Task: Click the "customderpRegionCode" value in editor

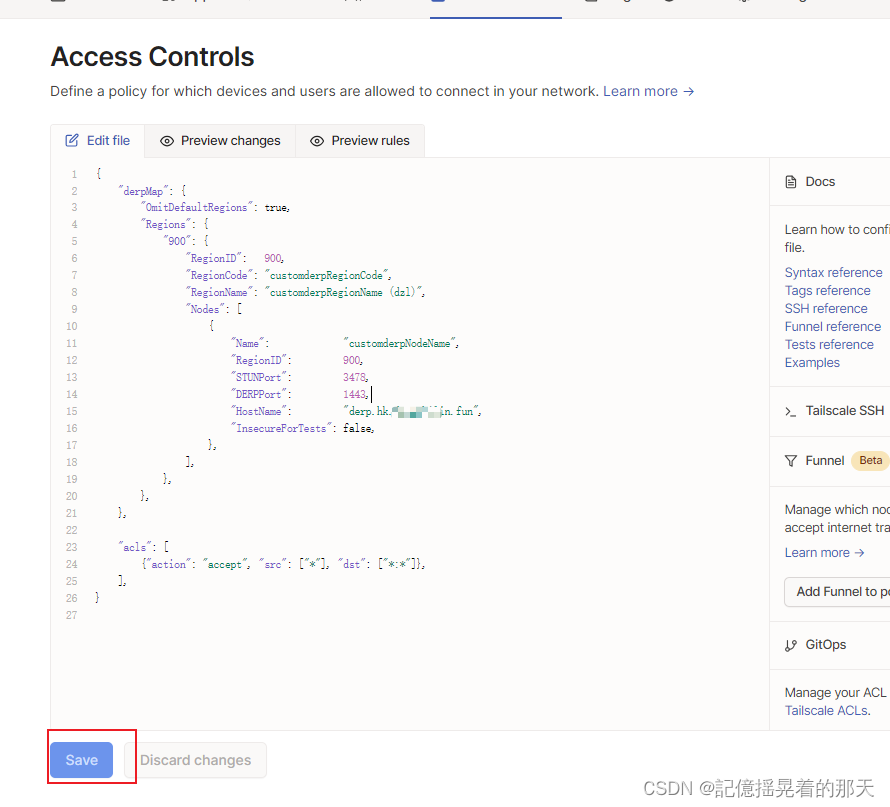Action: (328, 275)
